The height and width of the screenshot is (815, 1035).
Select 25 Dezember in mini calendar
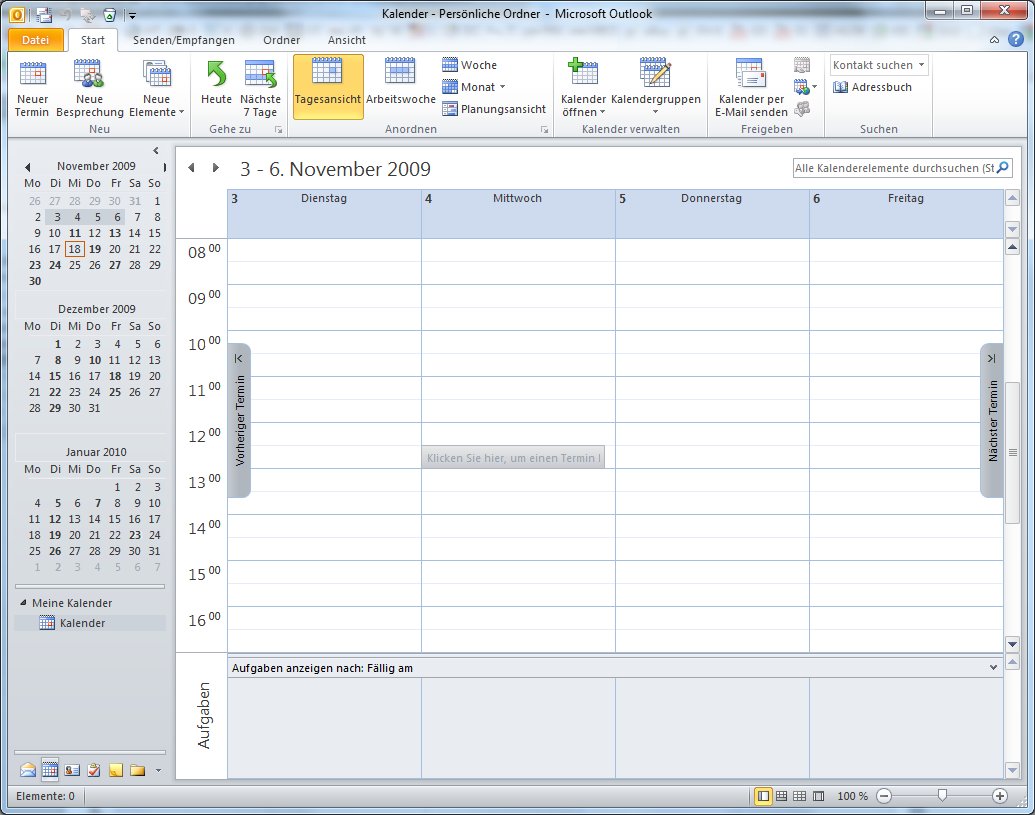115,392
